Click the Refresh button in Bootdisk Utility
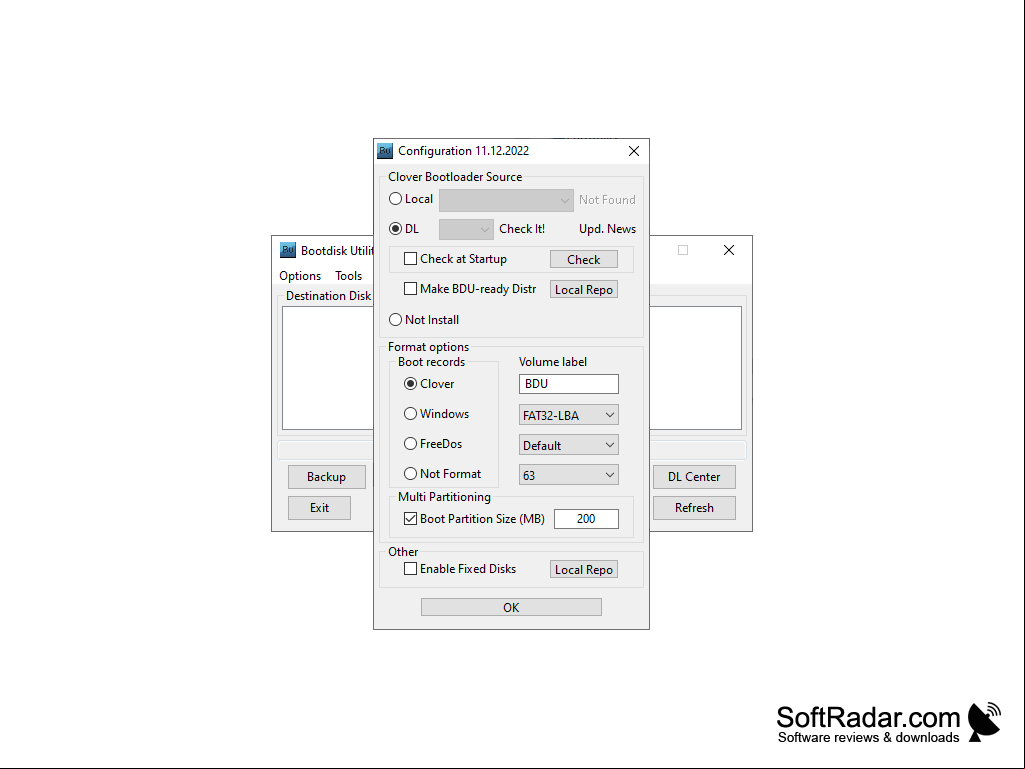Image resolution: width=1025 pixels, height=769 pixels. (x=694, y=508)
